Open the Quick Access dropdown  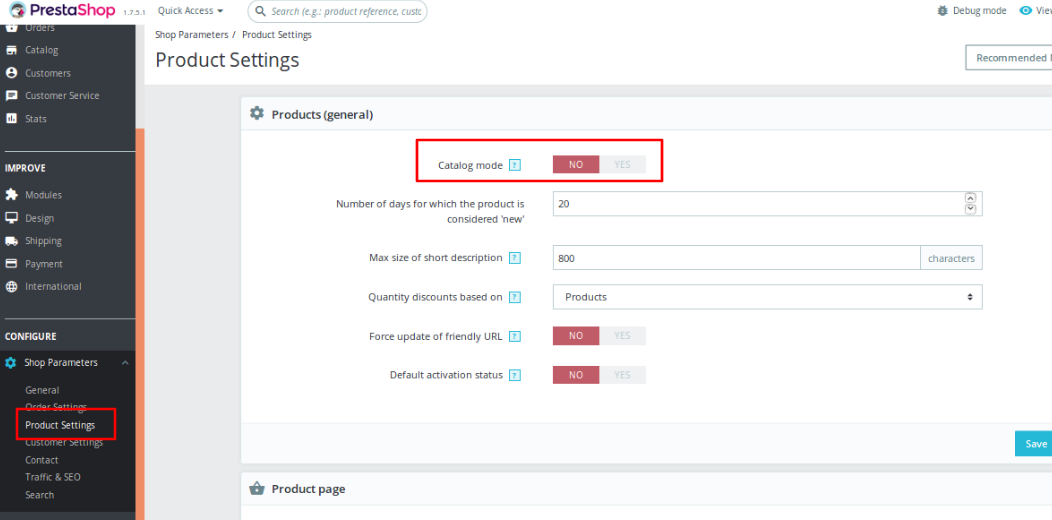pyautogui.click(x=190, y=11)
